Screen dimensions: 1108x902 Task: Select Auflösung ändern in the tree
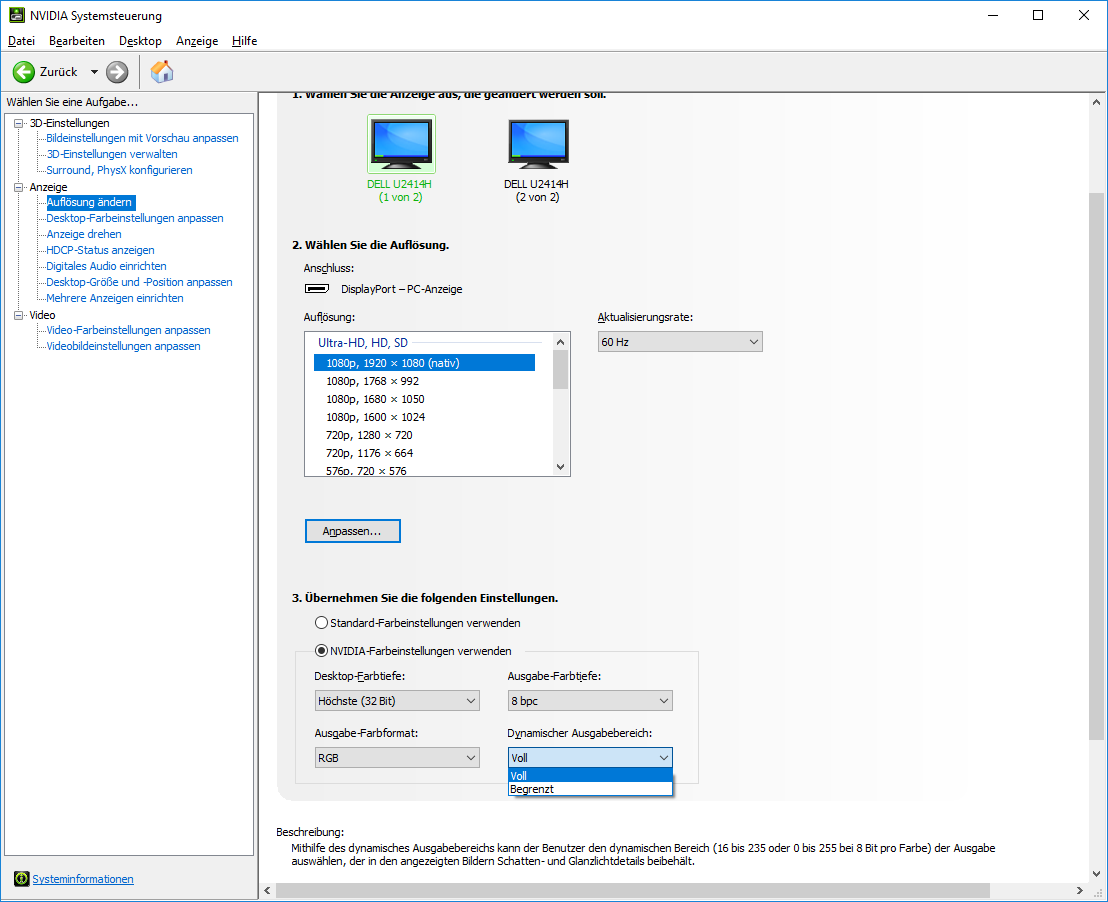pyautogui.click(x=89, y=202)
